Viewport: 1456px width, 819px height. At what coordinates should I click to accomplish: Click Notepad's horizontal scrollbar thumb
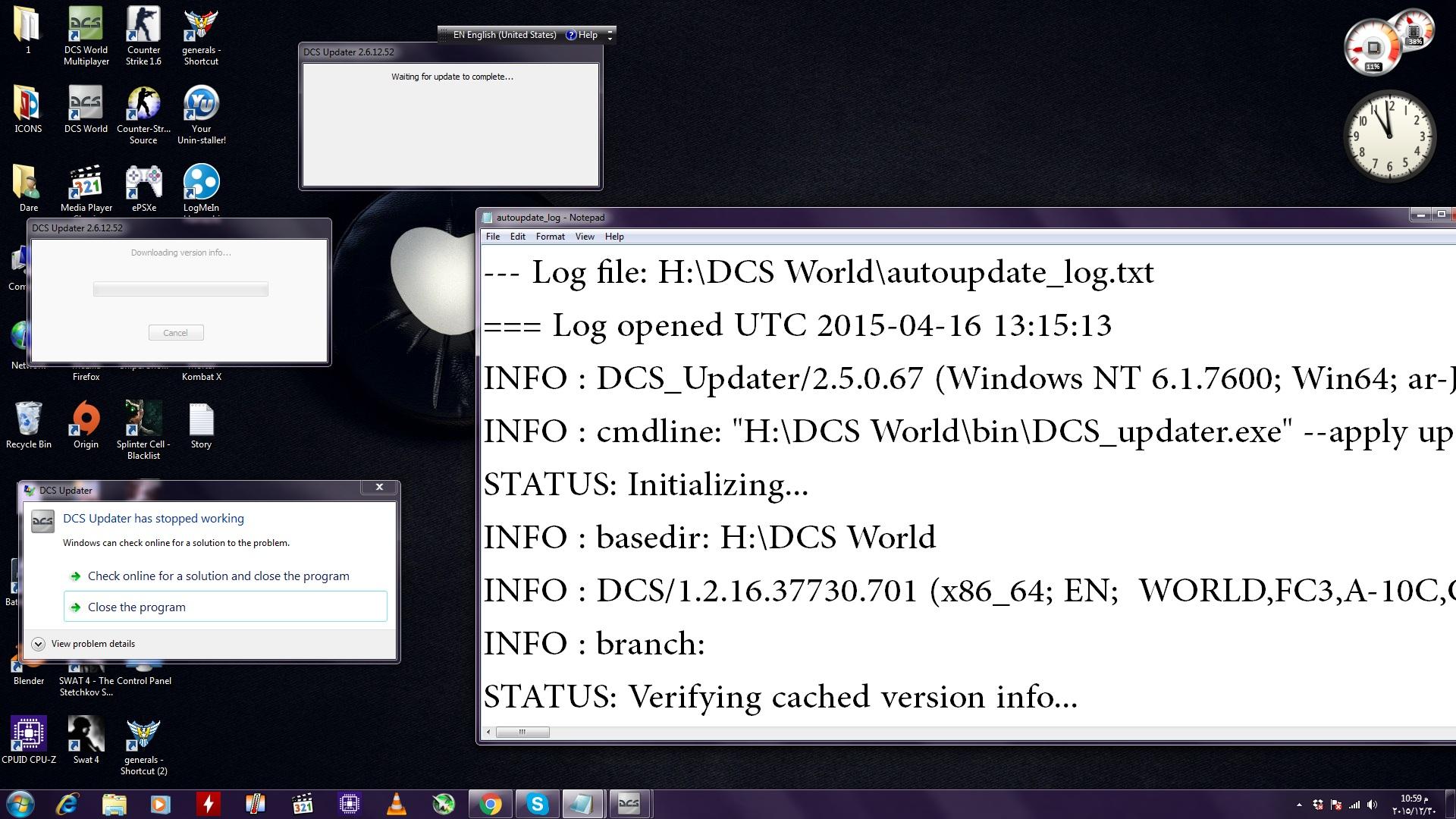click(522, 733)
